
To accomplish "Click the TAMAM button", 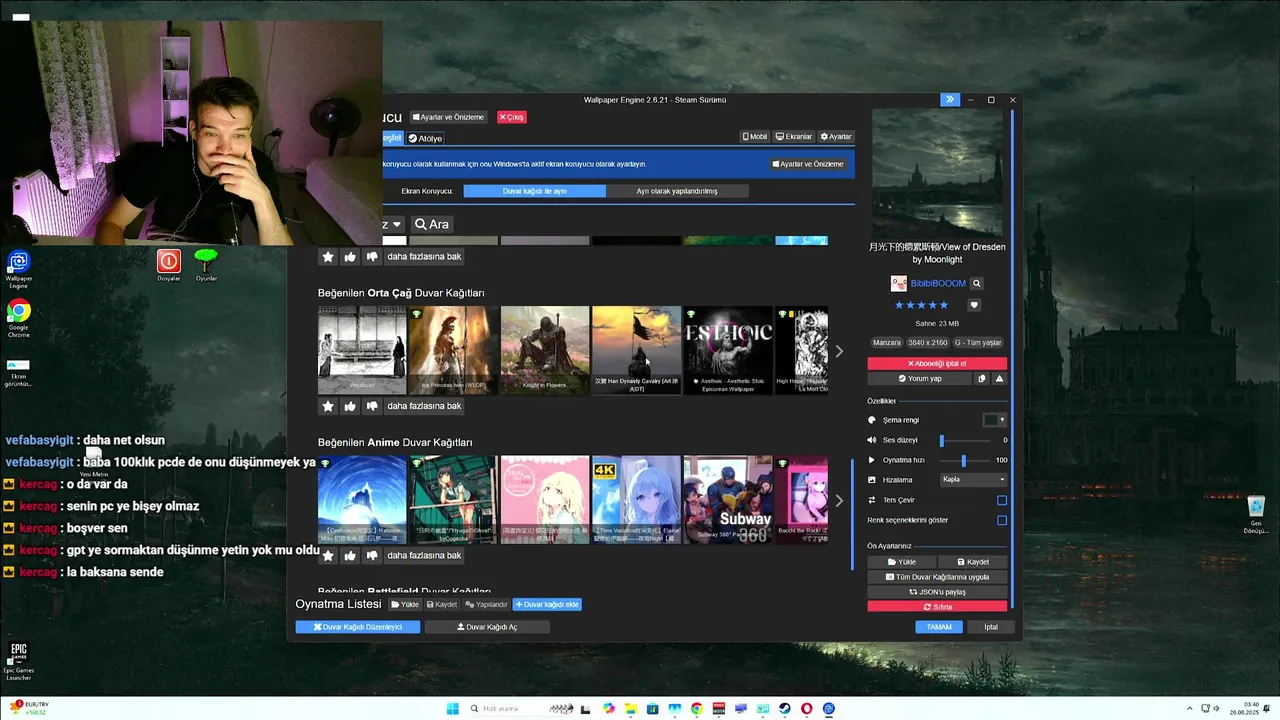I will click(x=939, y=627).
